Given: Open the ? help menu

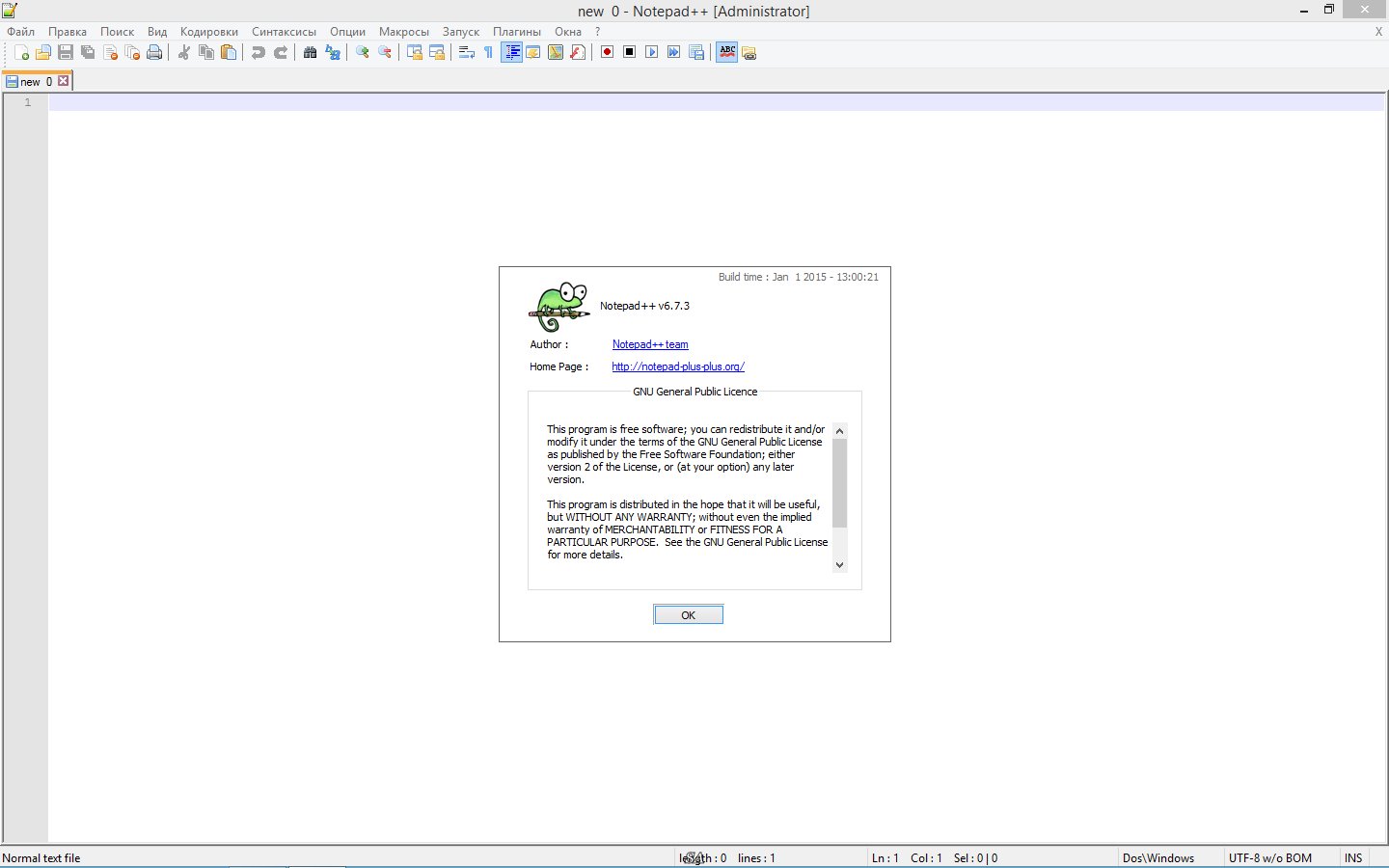Looking at the screenshot, I should coord(597,32).
